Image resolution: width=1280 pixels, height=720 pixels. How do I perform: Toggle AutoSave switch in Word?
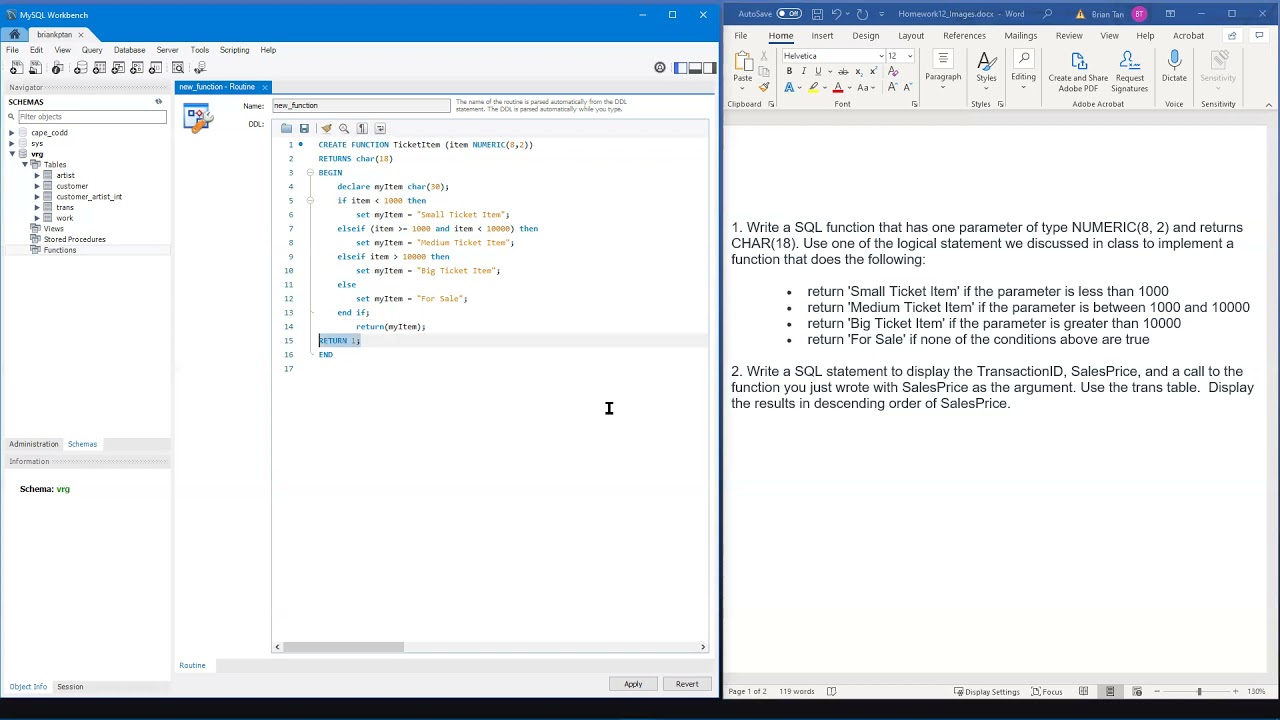[789, 14]
